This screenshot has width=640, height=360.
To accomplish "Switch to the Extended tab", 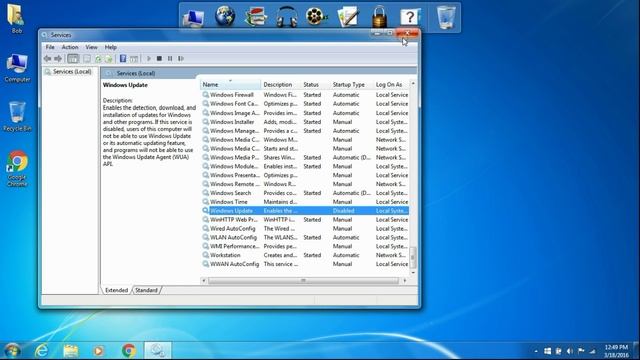I will (x=116, y=290).
